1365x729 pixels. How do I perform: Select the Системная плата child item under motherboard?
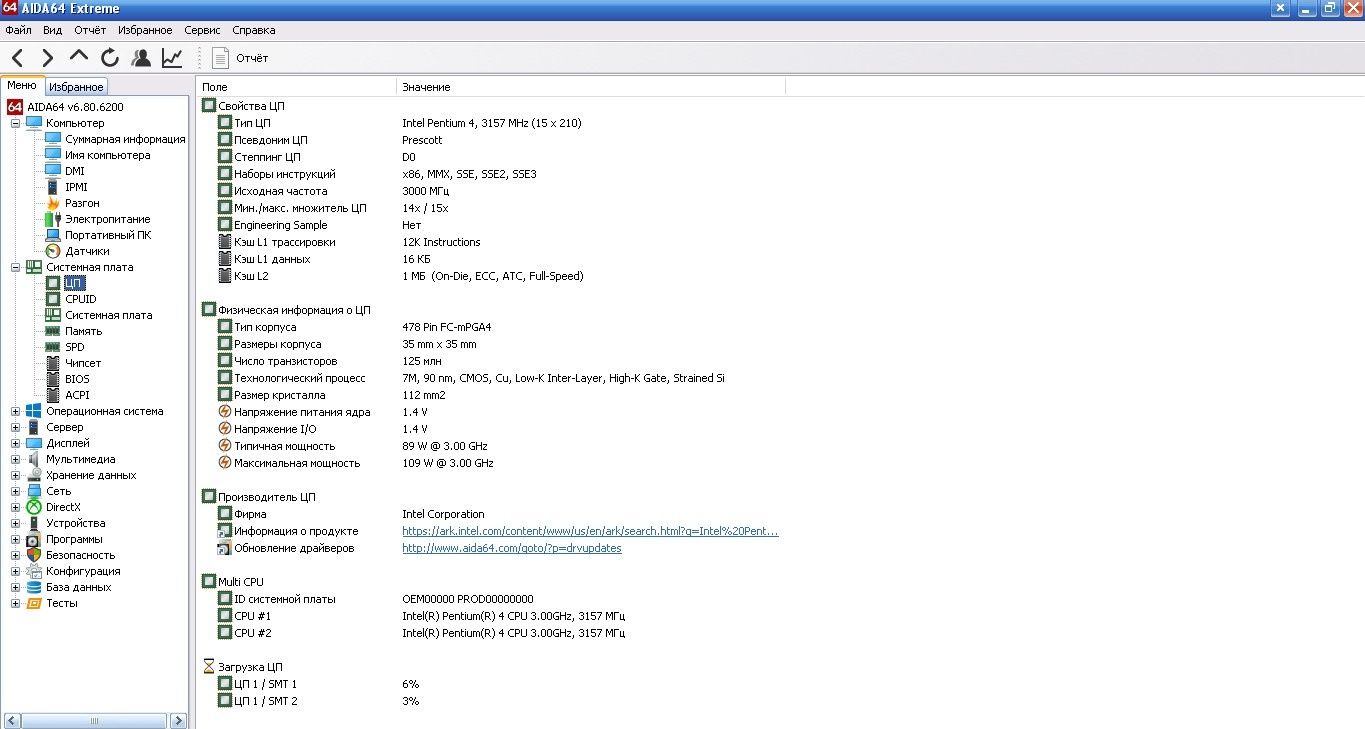coord(109,315)
